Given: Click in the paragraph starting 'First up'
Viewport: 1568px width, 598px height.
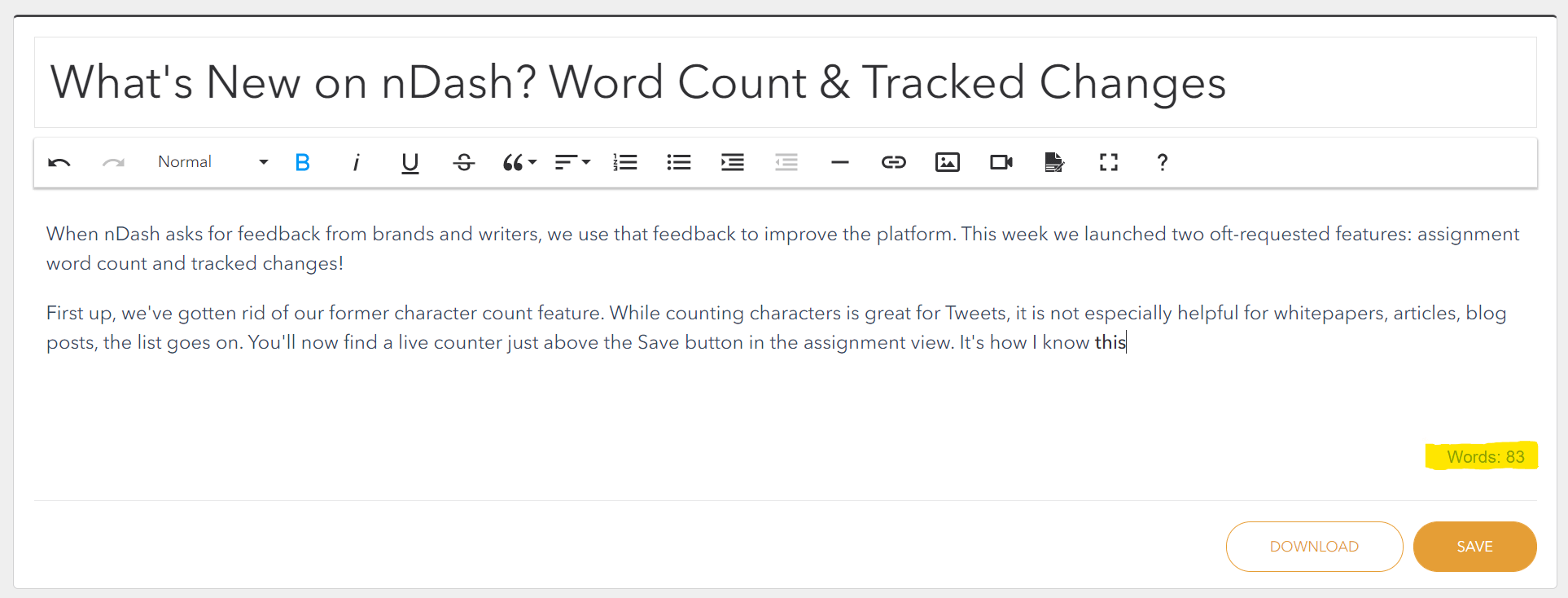Looking at the screenshot, I should click(x=776, y=328).
